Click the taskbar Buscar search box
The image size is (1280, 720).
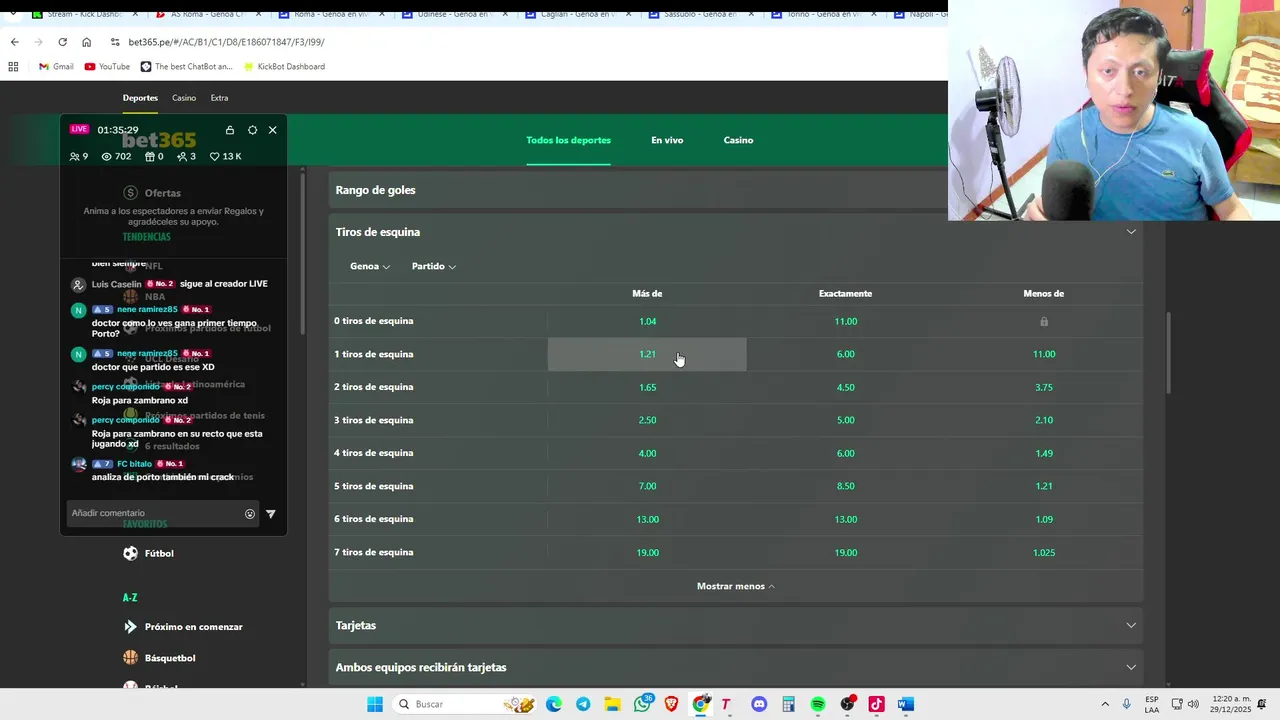[x=465, y=704]
